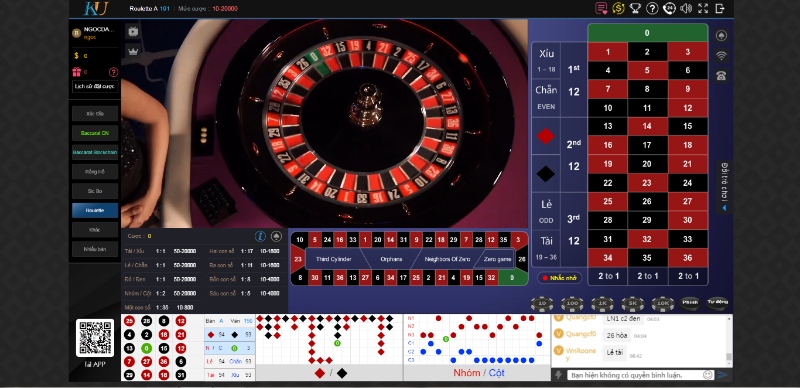Click the spade icon in payout panel
800x388 pixels.
[276, 236]
